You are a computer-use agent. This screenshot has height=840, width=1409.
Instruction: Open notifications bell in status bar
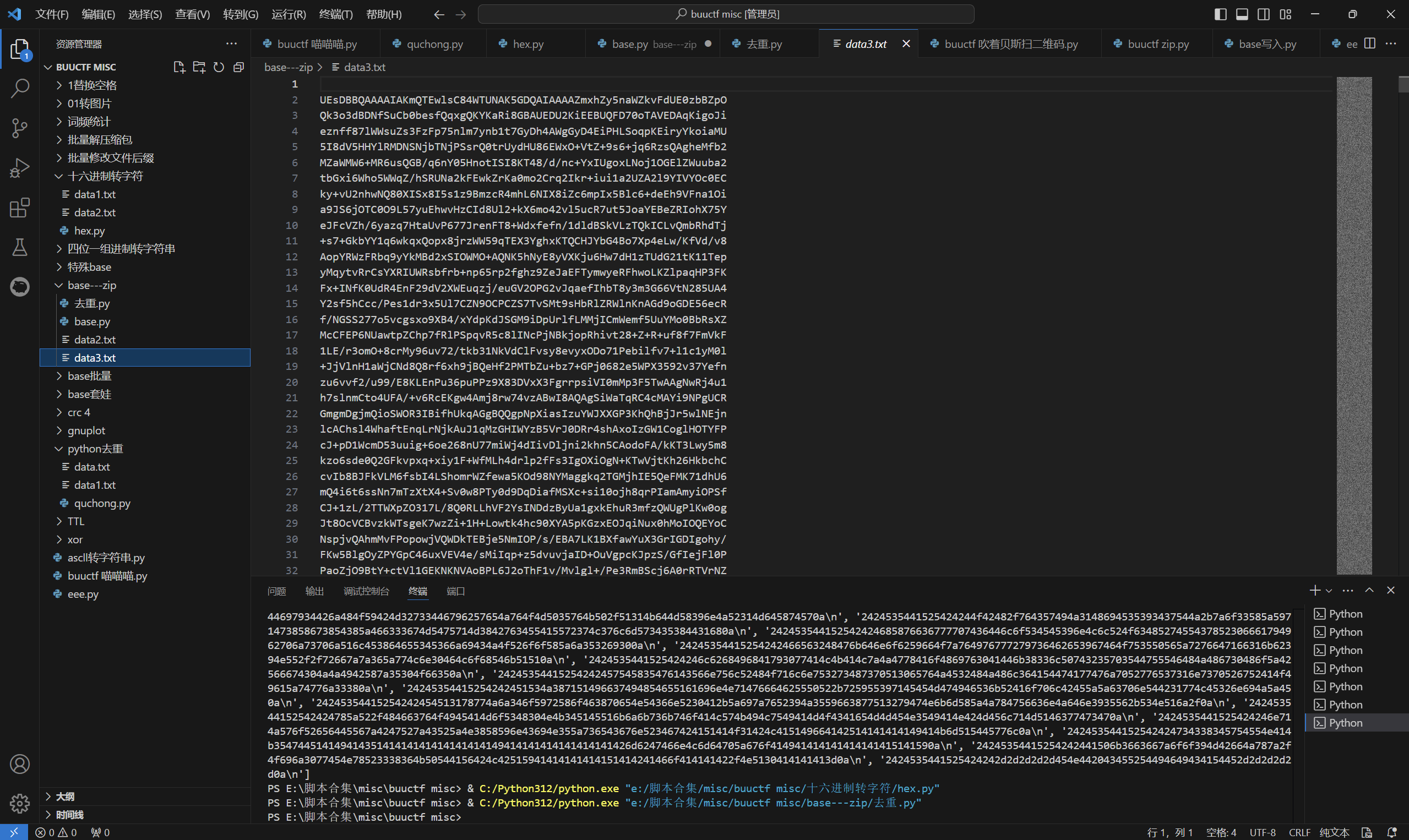pyautogui.click(x=1392, y=832)
